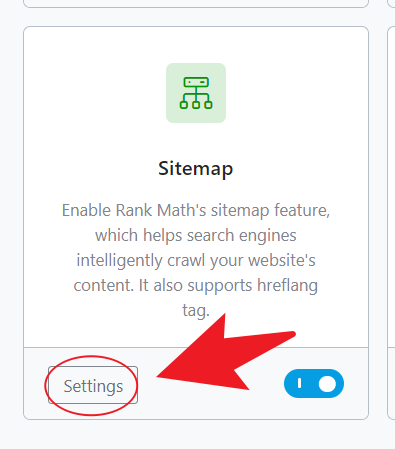Click the partially visible card on right edge

point(391,223)
